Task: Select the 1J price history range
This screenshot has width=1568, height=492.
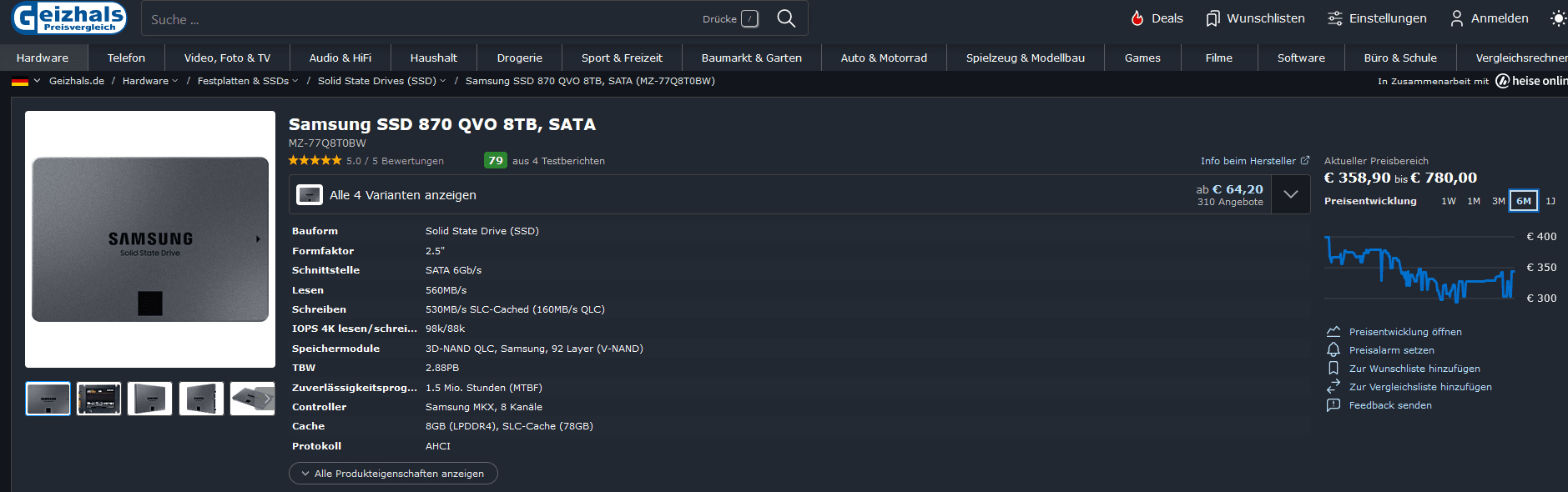Action: [1550, 201]
